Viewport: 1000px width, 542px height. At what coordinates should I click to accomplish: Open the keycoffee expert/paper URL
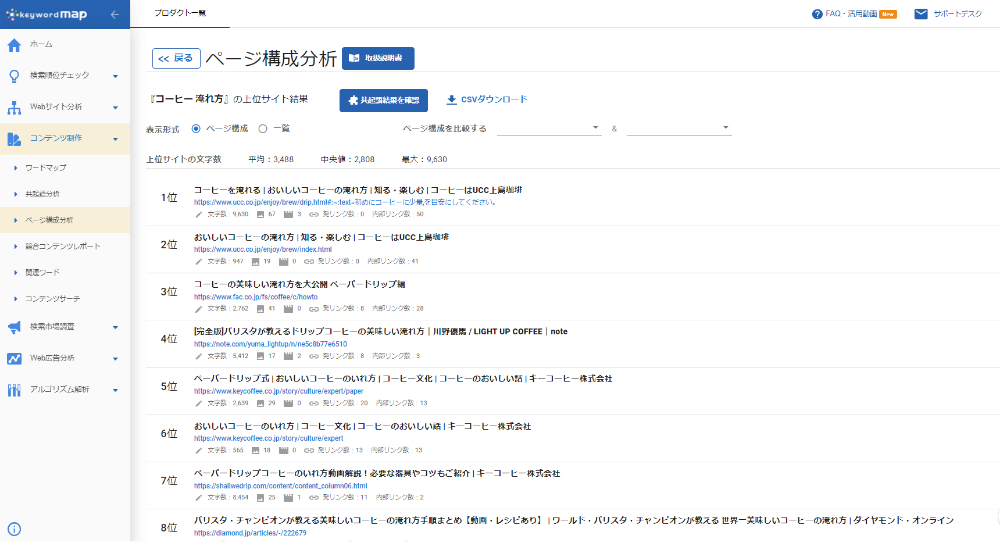coord(279,391)
